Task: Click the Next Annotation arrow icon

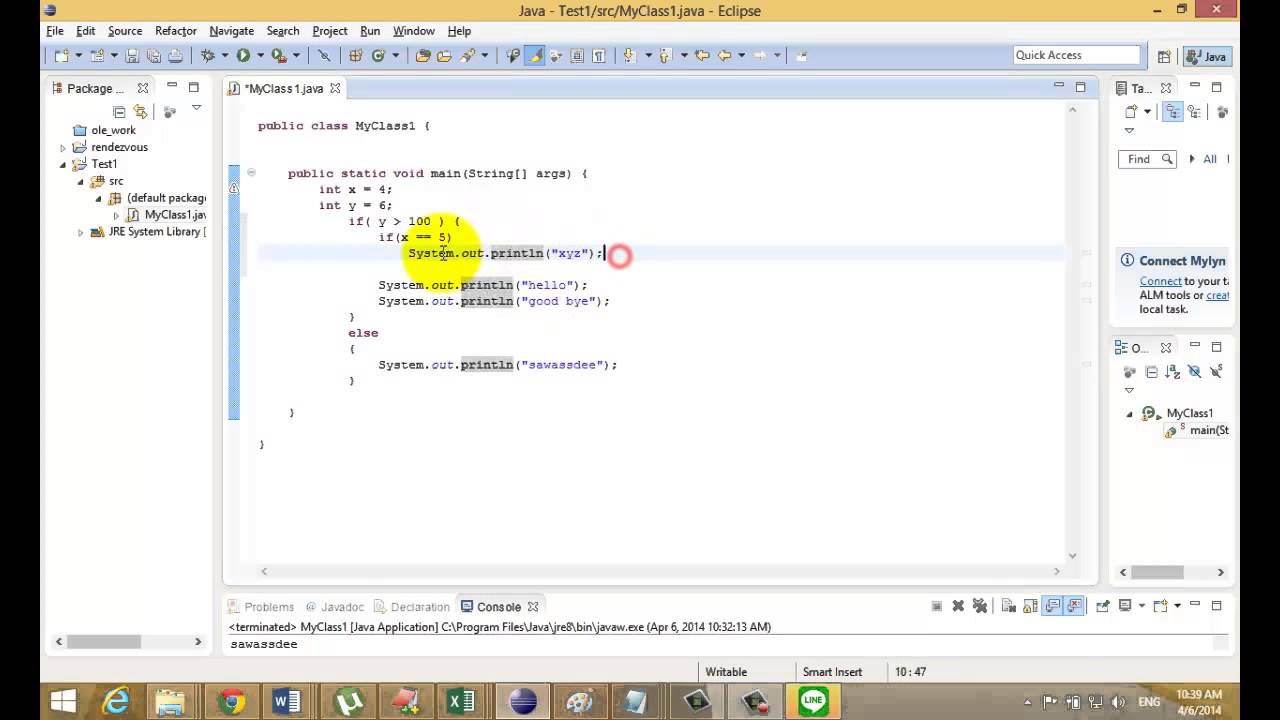Action: click(x=628, y=56)
